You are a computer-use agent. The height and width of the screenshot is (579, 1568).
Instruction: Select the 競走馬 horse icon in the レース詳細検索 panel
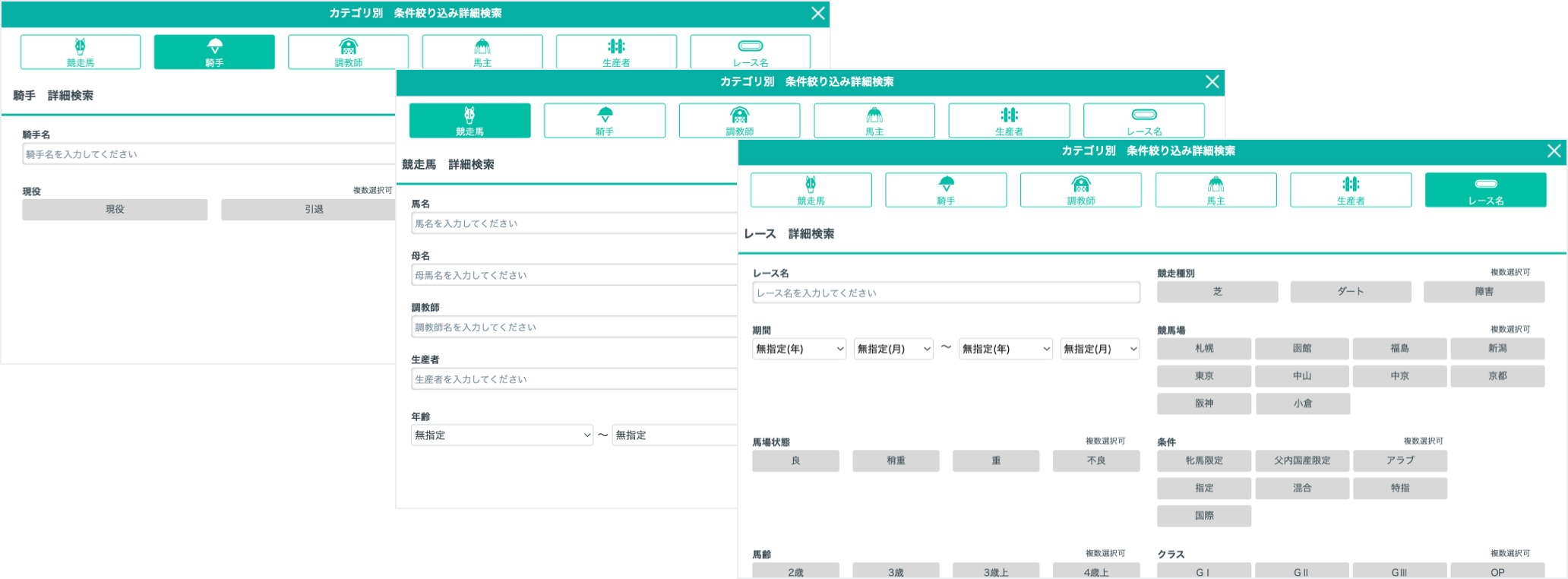pyautogui.click(x=811, y=190)
